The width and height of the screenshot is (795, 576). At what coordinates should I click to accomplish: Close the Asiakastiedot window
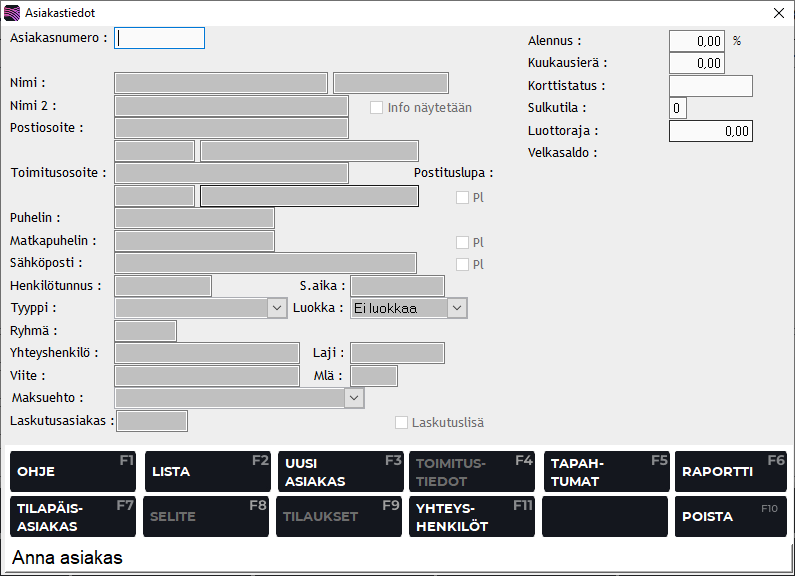click(x=778, y=13)
